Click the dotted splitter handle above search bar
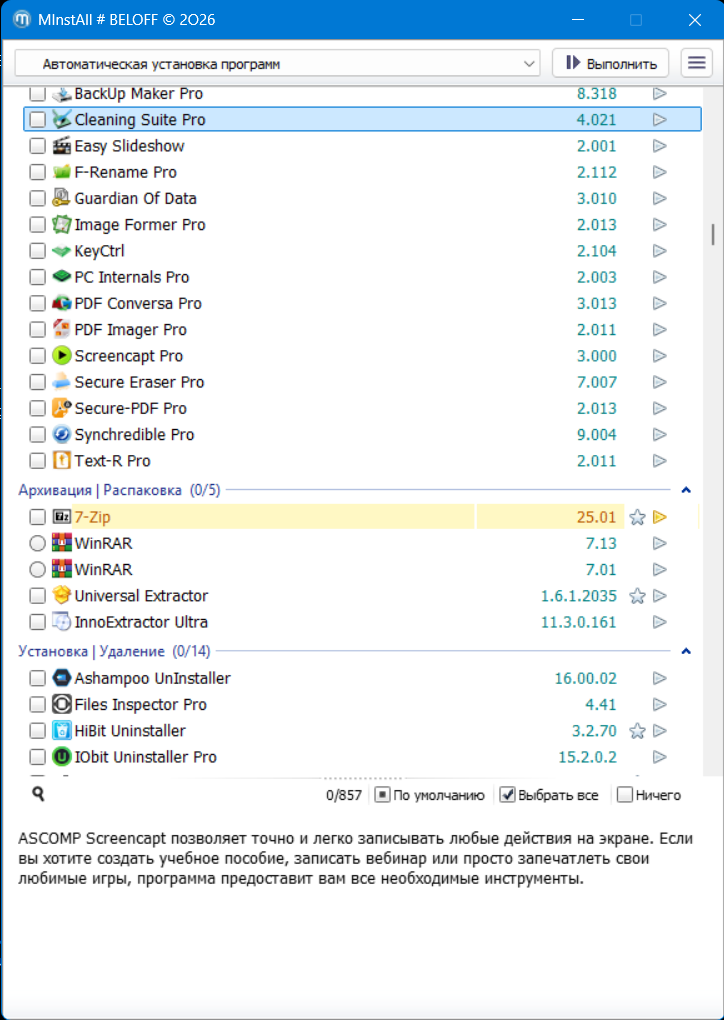 [x=362, y=778]
